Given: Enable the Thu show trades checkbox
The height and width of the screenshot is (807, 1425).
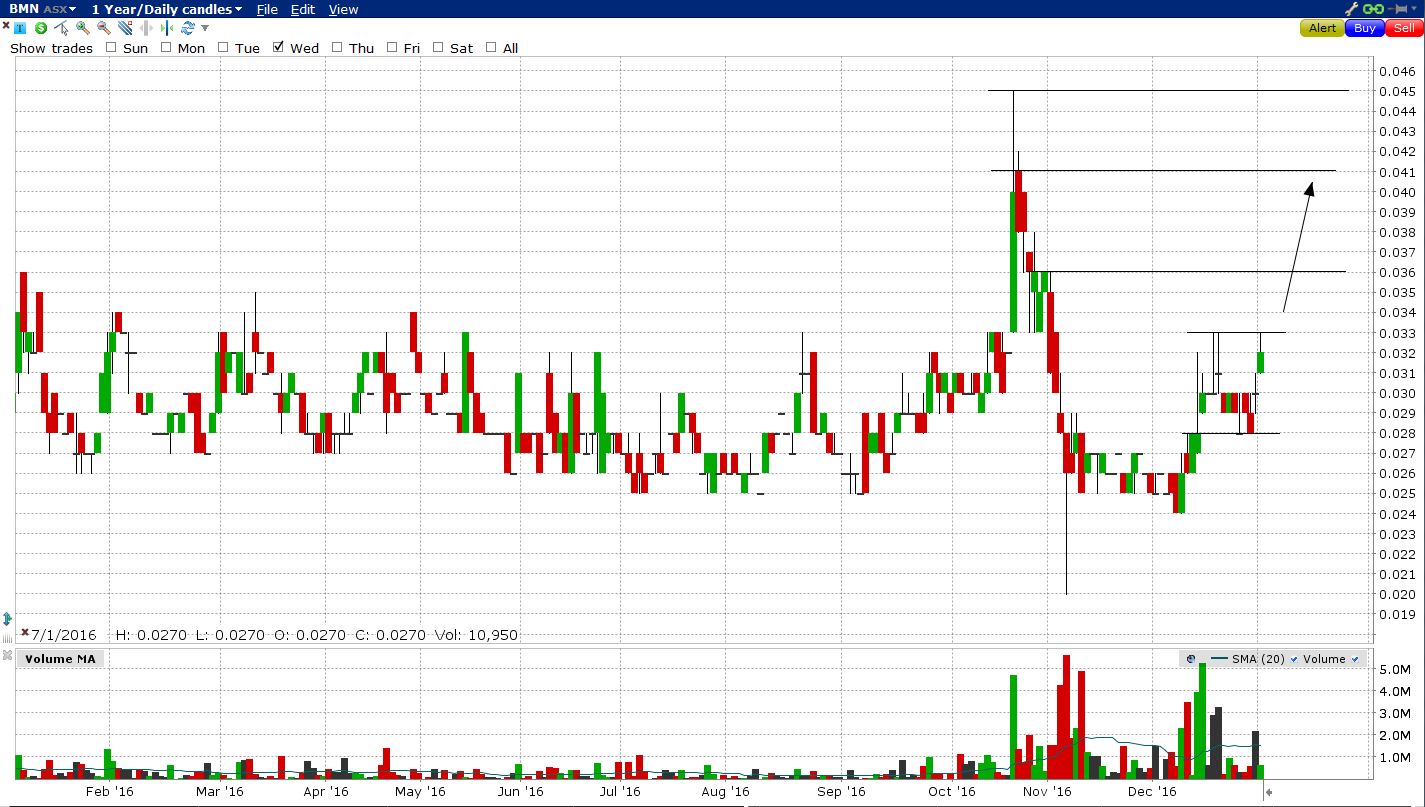Looking at the screenshot, I should point(337,47).
